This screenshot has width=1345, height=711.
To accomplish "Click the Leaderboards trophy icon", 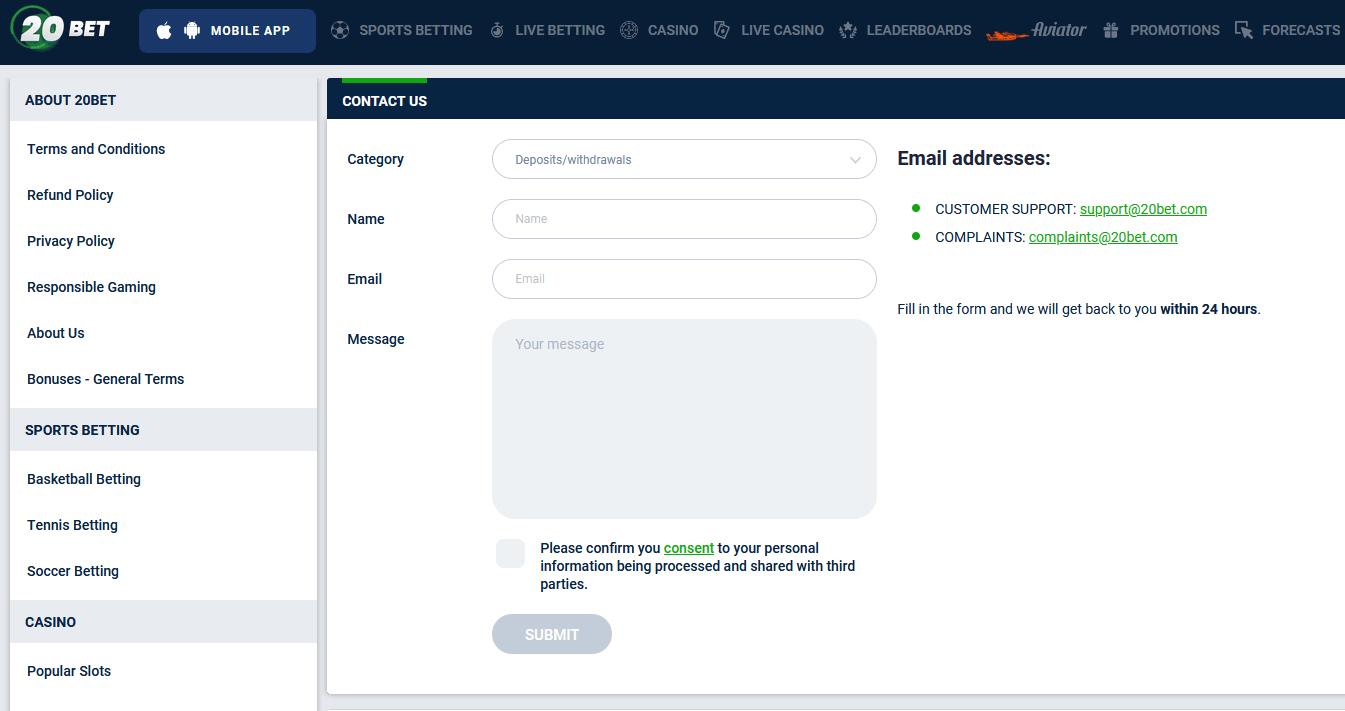I will tap(848, 30).
